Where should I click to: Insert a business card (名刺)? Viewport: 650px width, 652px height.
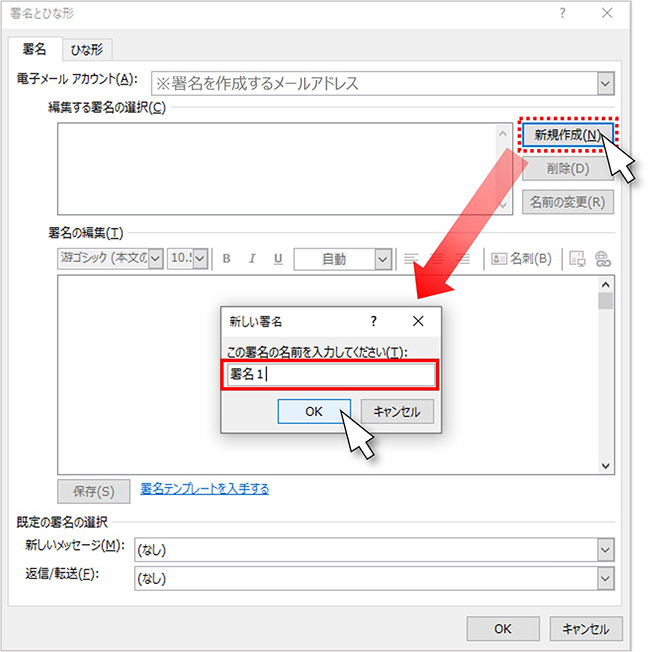(x=521, y=259)
